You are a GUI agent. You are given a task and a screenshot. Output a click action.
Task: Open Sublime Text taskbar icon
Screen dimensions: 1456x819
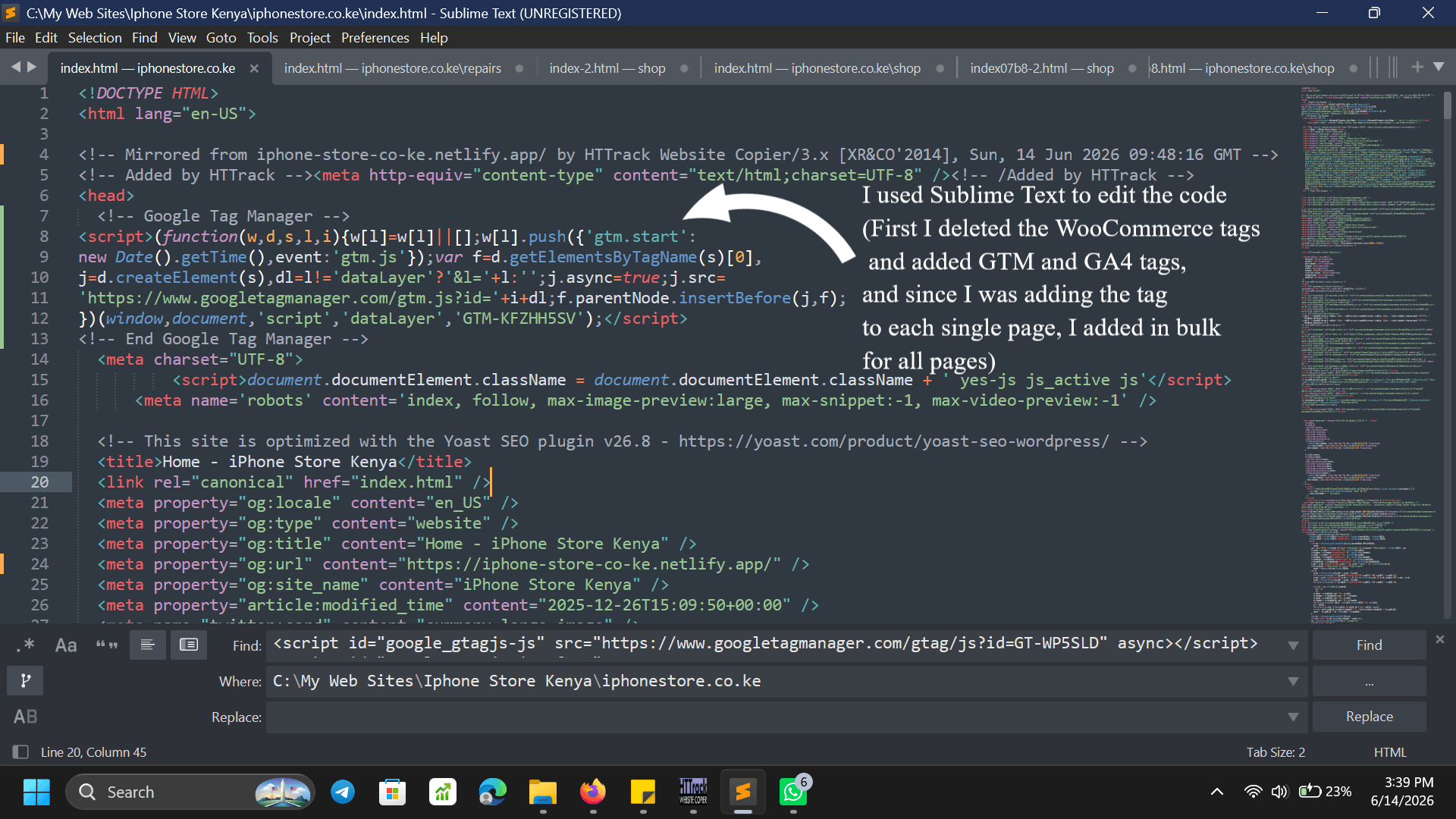[x=743, y=792]
